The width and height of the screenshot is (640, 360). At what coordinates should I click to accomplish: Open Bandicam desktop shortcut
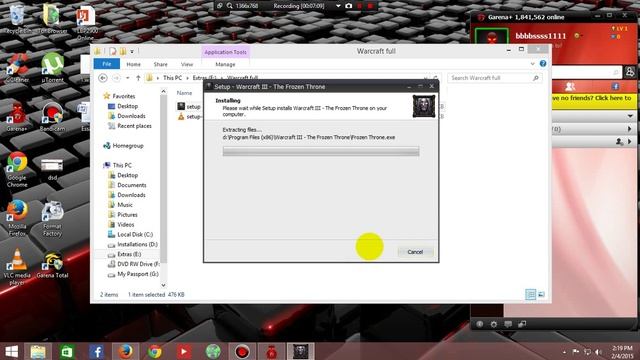pyautogui.click(x=52, y=117)
